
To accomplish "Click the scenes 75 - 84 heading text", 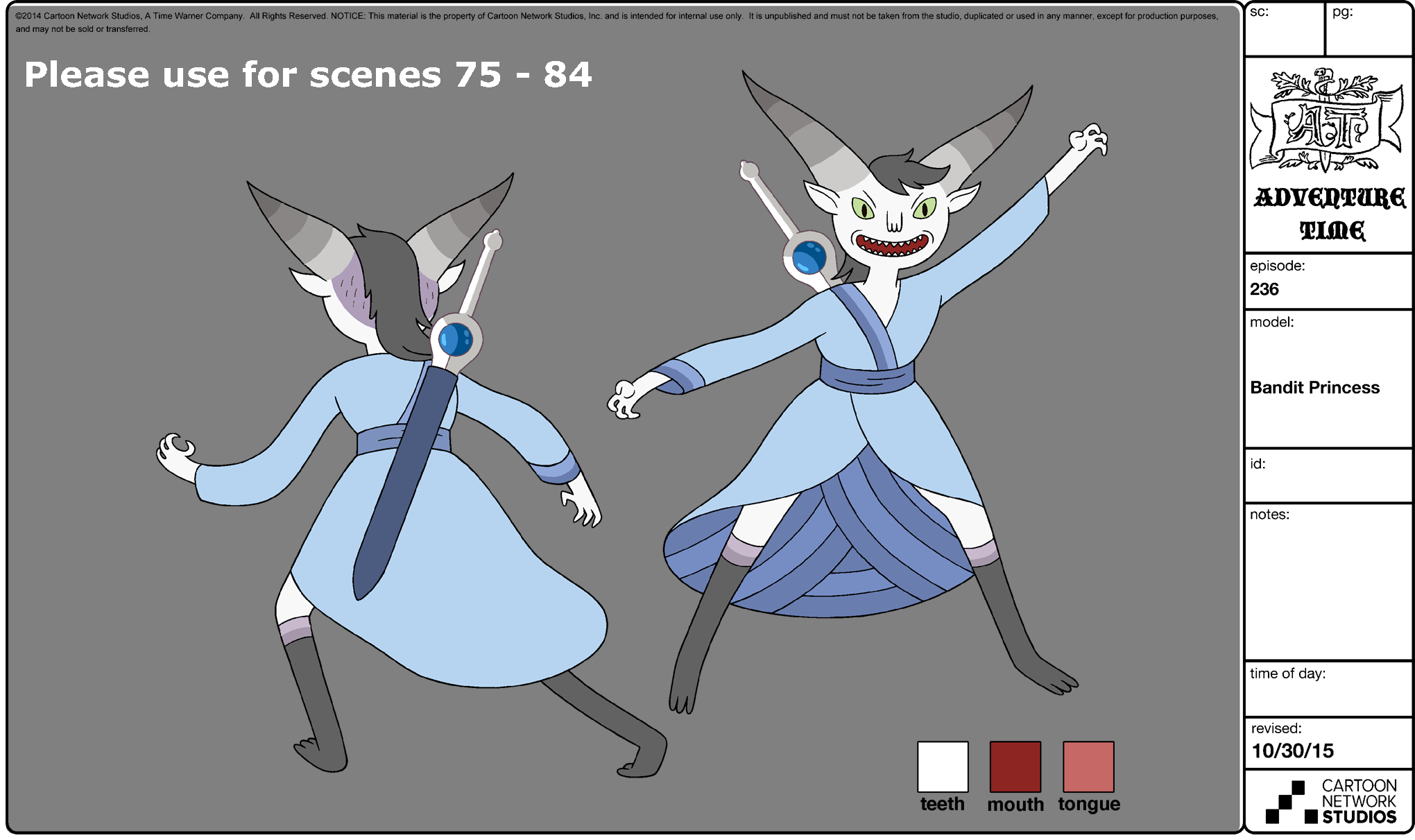I will [x=308, y=75].
